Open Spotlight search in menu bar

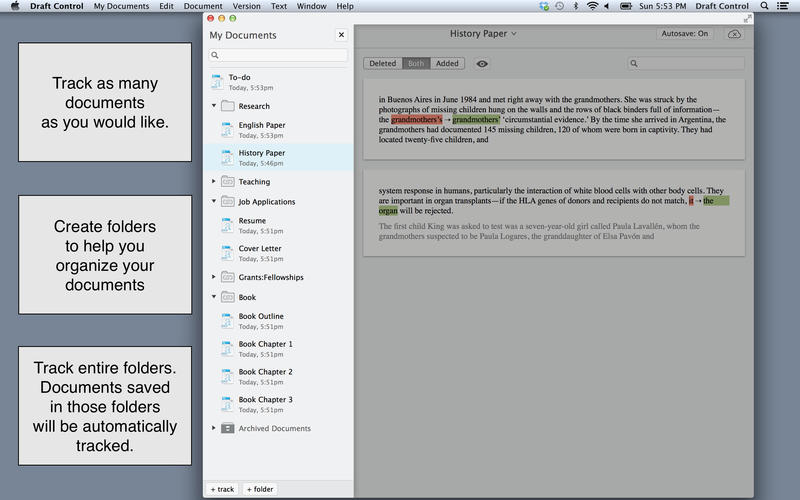point(765,6)
